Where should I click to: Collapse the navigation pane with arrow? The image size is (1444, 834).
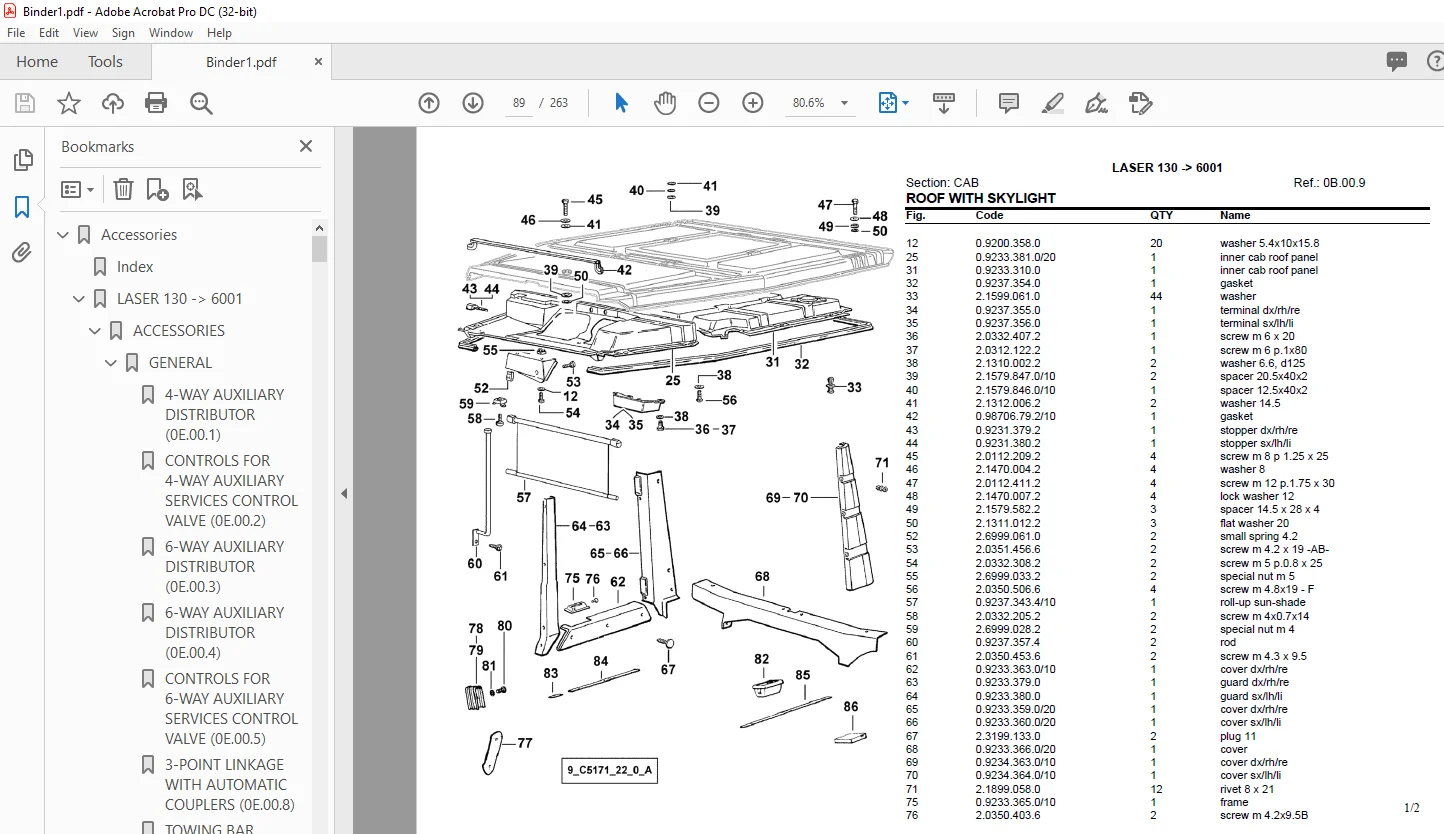[x=343, y=493]
